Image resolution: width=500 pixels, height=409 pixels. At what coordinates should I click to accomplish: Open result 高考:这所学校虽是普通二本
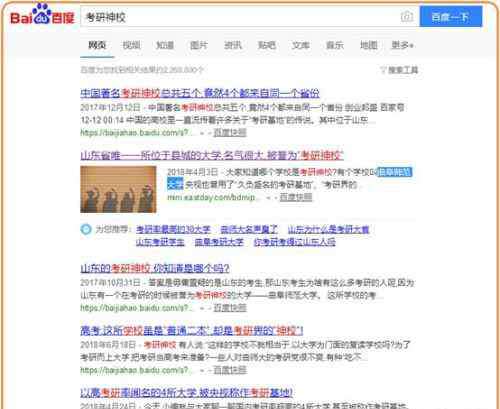tap(192, 331)
